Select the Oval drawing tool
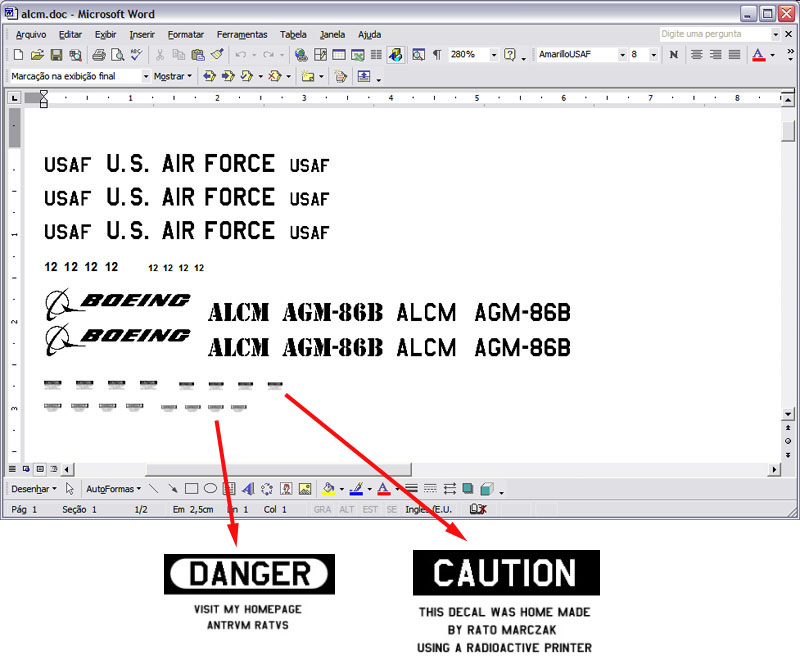The height and width of the screenshot is (667, 800). pos(210,489)
